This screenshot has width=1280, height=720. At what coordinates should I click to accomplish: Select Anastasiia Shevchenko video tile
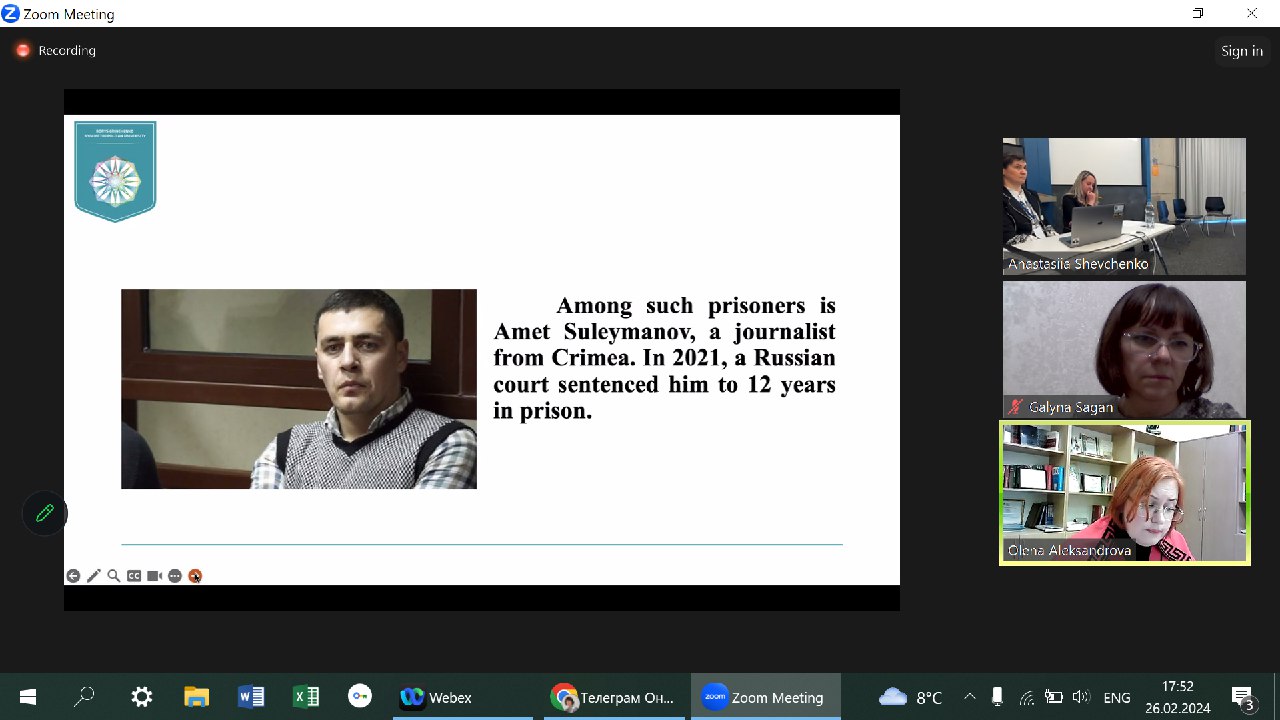click(x=1124, y=206)
